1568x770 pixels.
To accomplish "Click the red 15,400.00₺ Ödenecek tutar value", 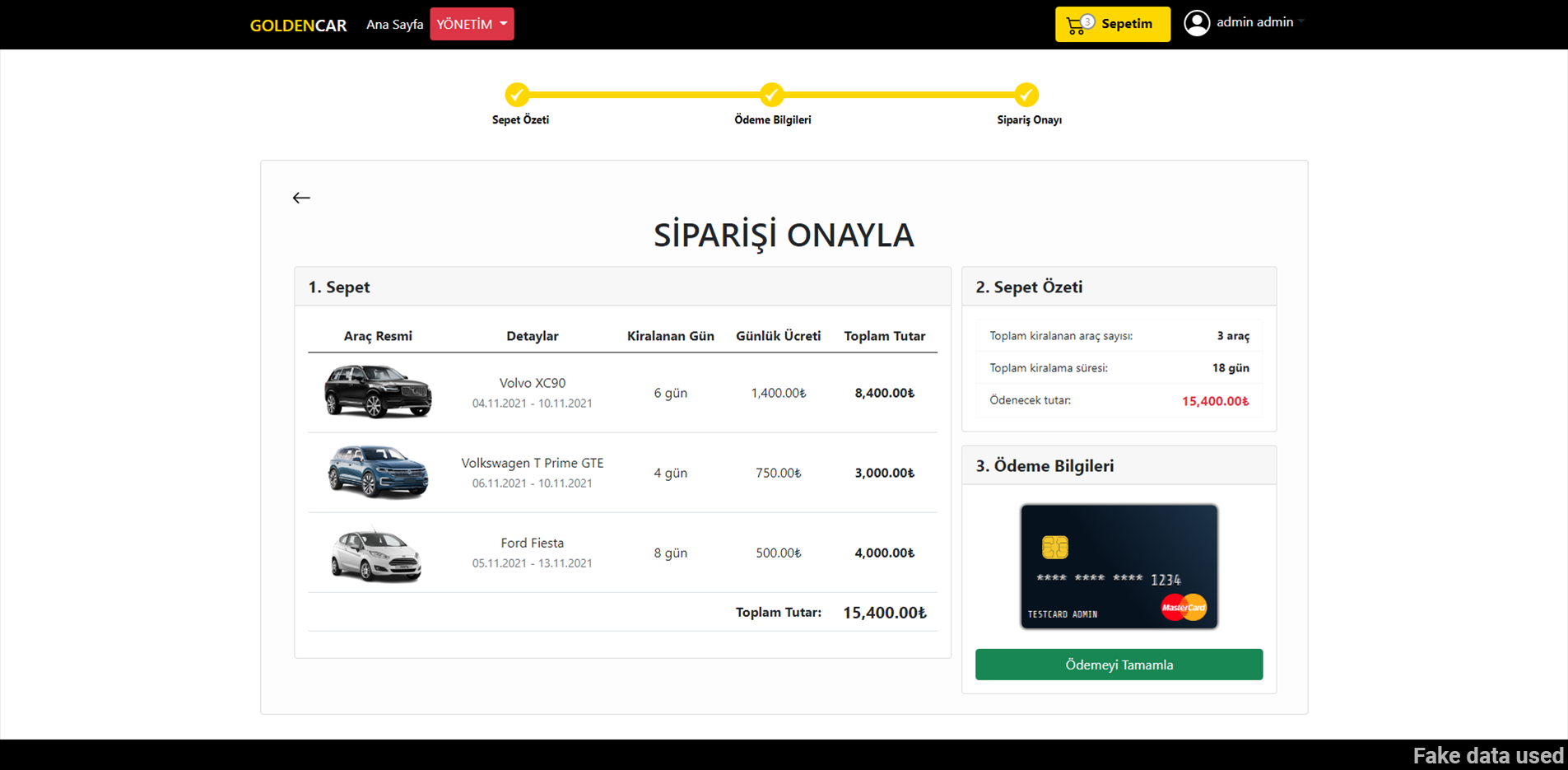I will (1216, 401).
